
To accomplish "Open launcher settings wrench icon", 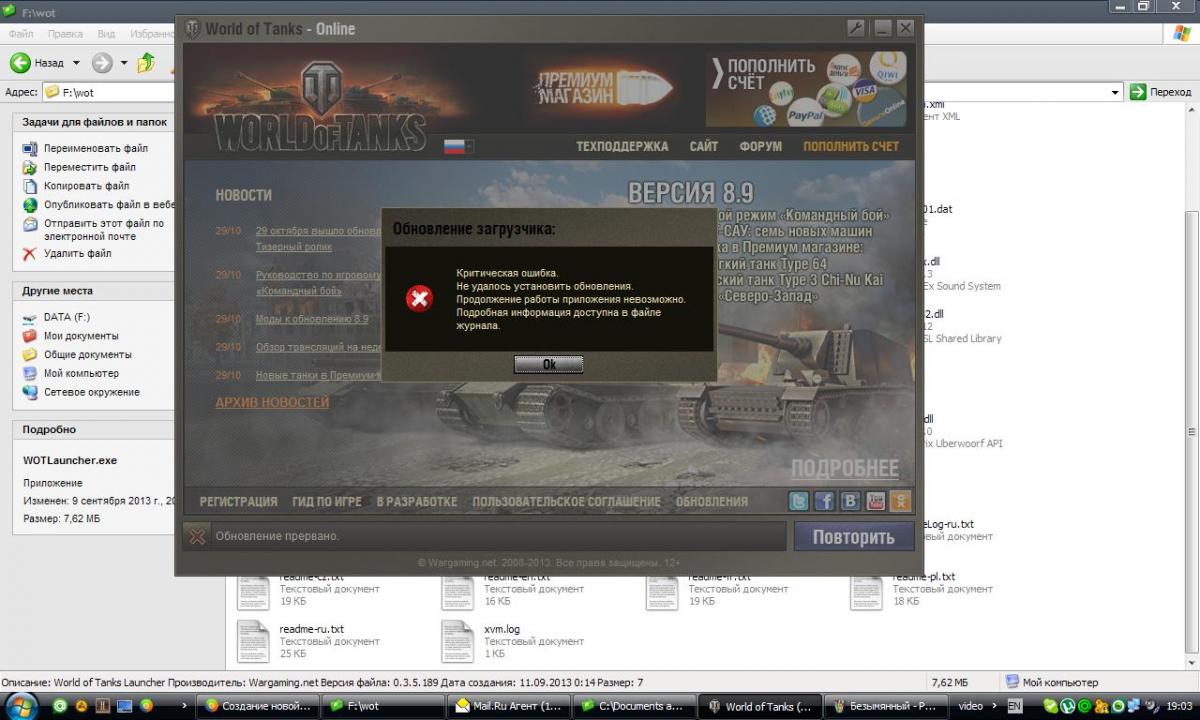I will tap(855, 28).
